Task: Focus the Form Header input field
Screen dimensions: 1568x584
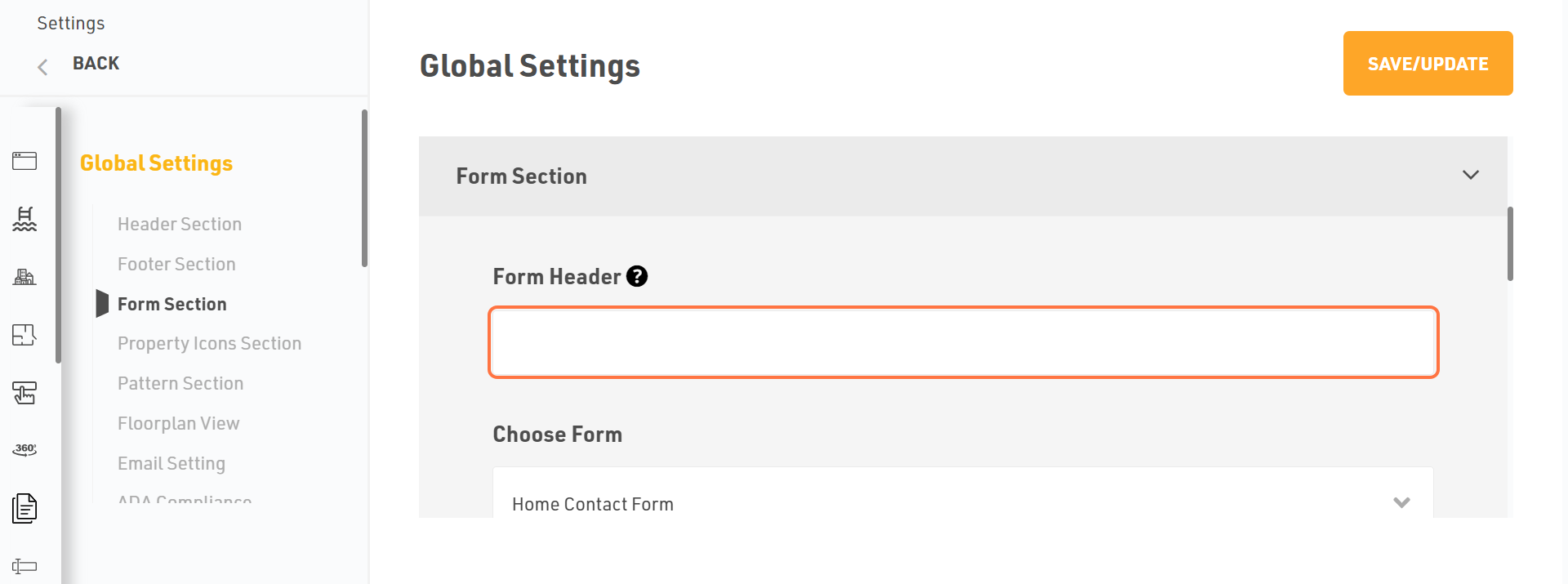Action: pyautogui.click(x=964, y=342)
